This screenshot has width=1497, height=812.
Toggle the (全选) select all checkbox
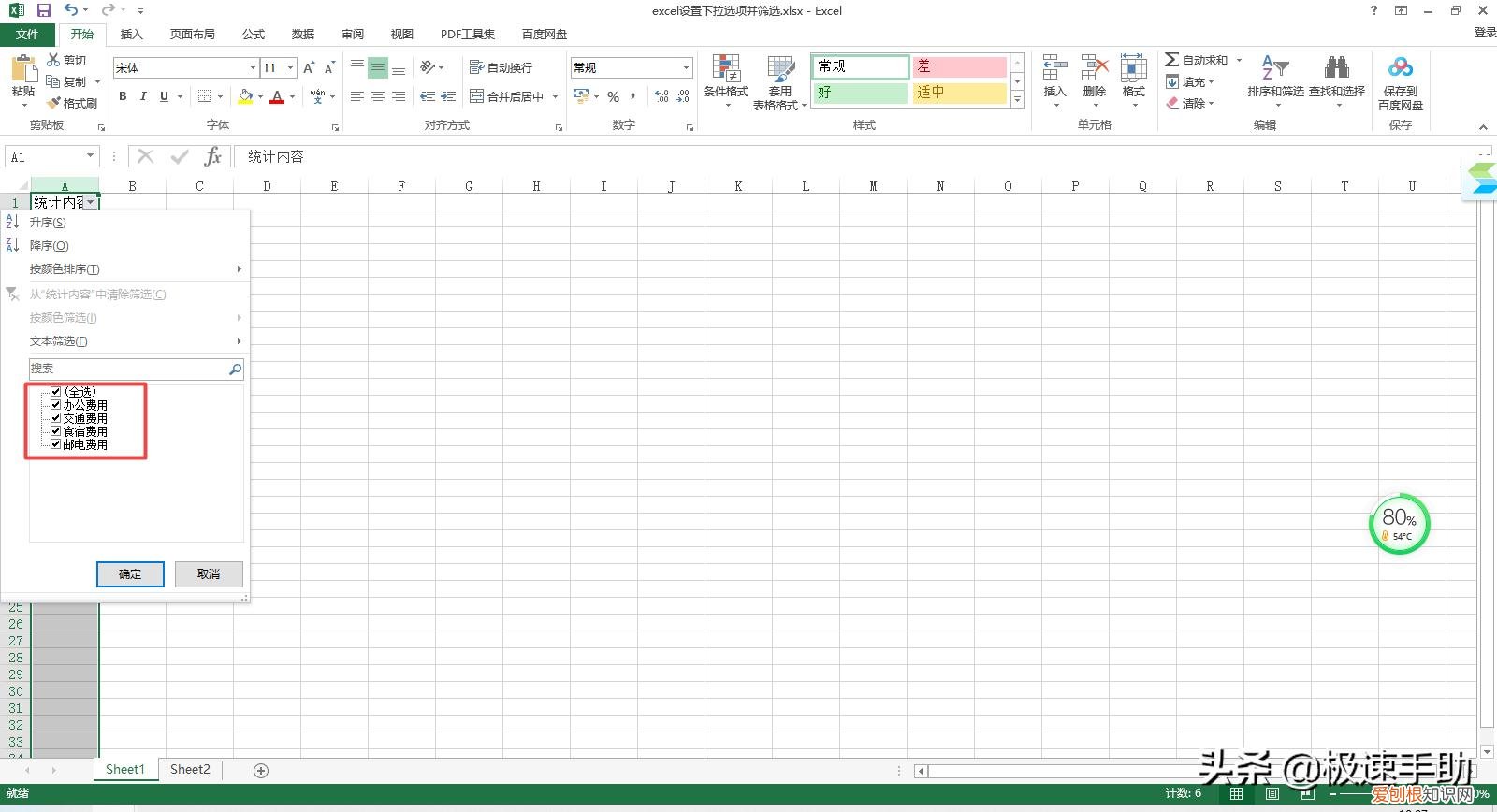[56, 392]
